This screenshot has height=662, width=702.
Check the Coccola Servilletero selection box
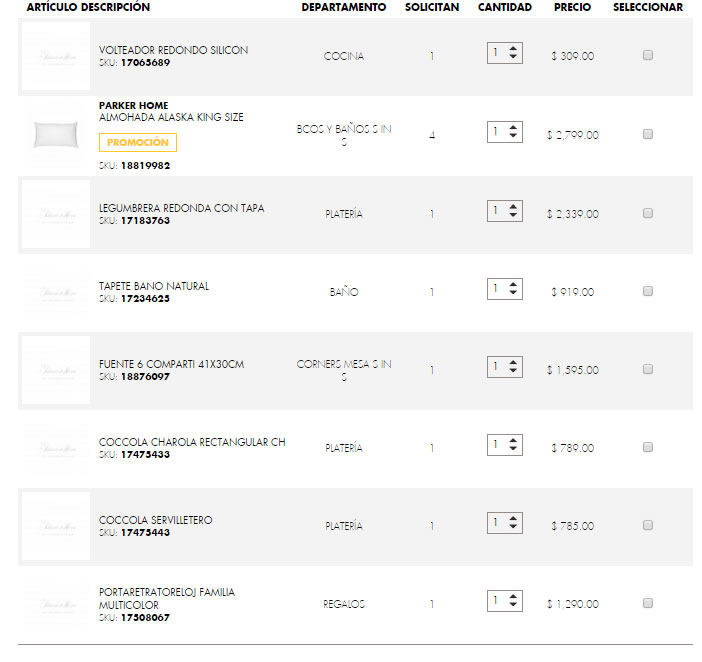(648, 525)
